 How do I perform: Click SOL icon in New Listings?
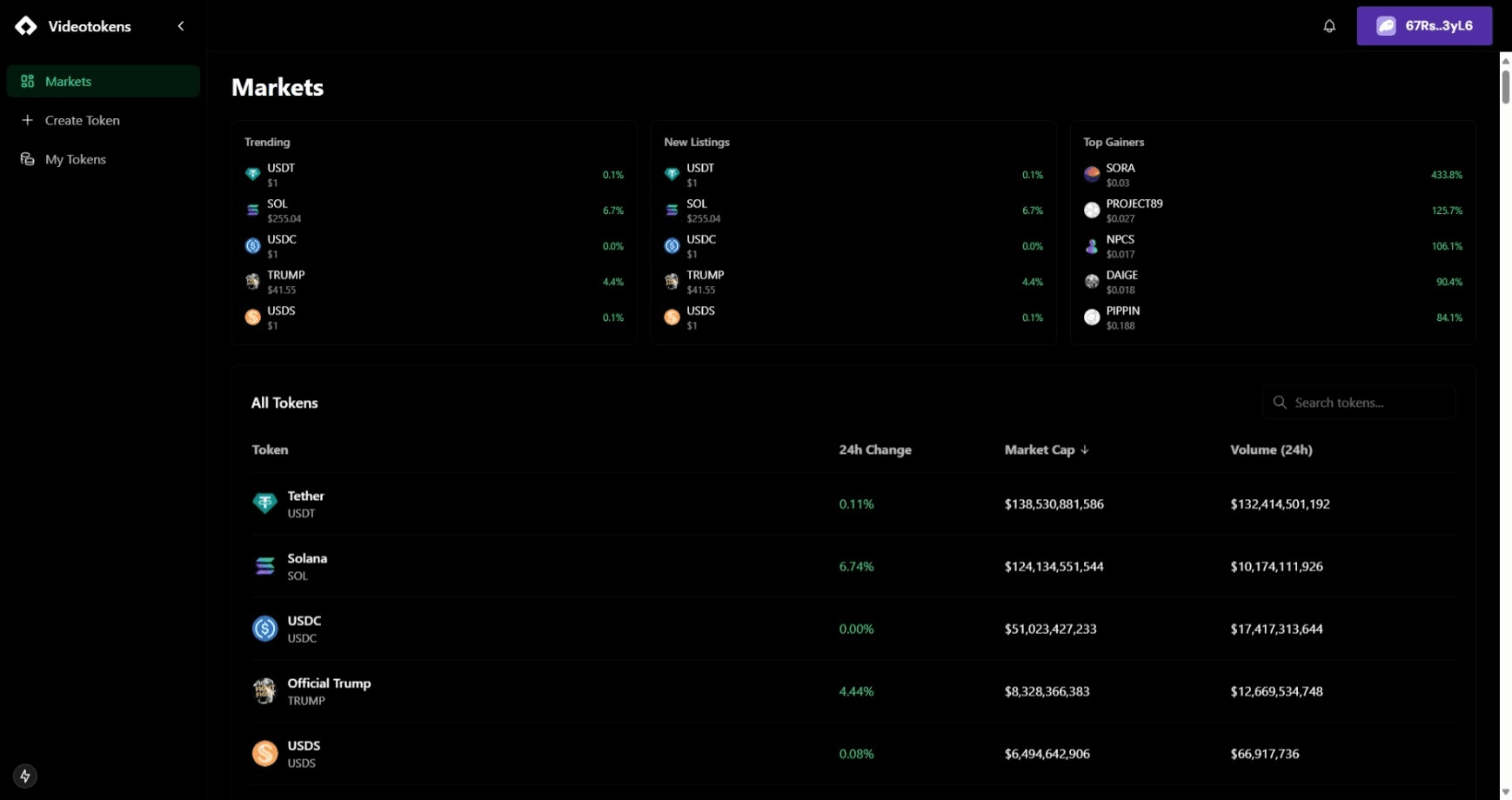[x=672, y=210]
